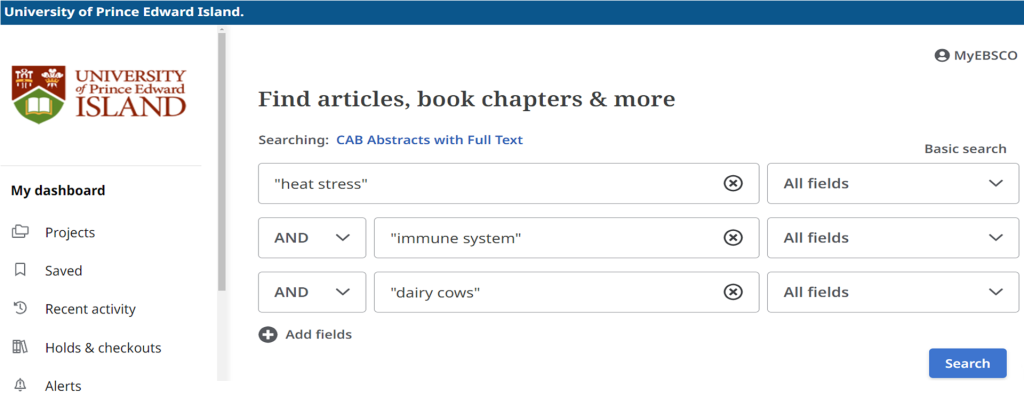Change the AND operator before "immune system"
This screenshot has width=1024, height=398.
312,238
